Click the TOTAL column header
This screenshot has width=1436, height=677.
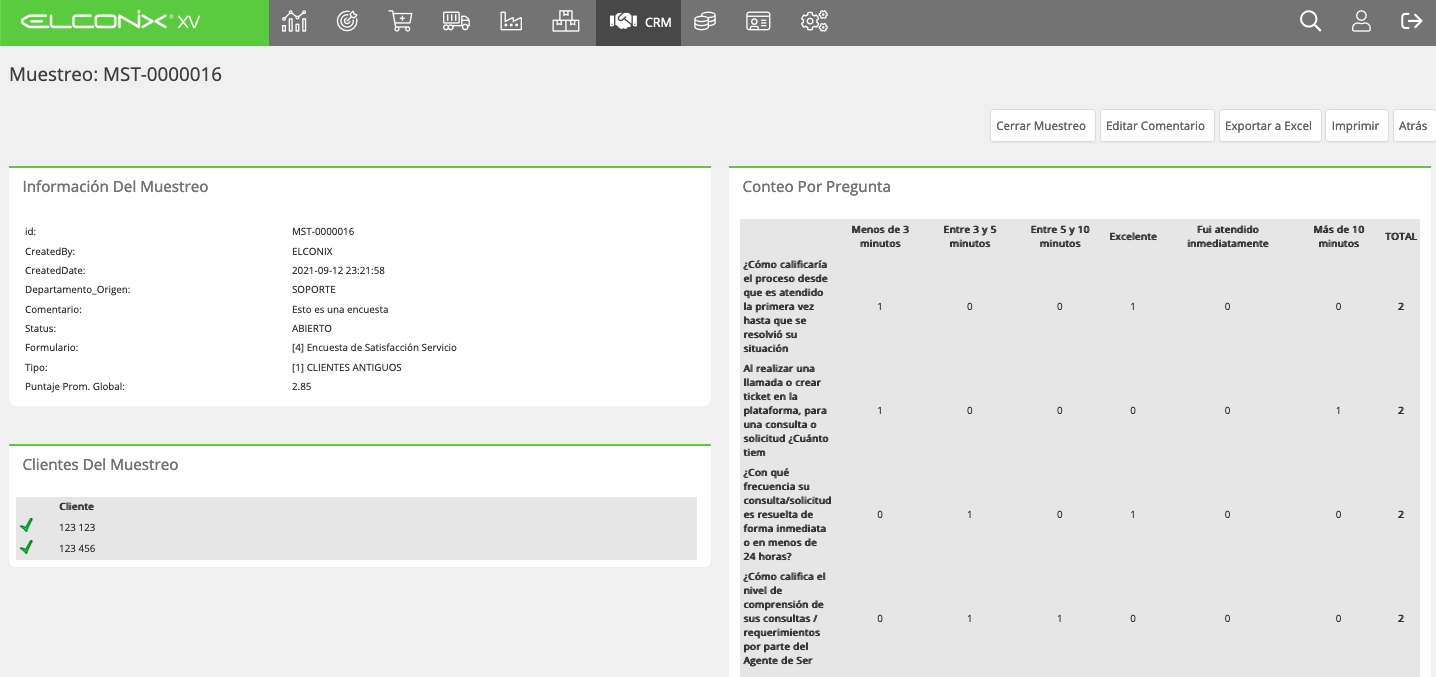(x=1401, y=237)
